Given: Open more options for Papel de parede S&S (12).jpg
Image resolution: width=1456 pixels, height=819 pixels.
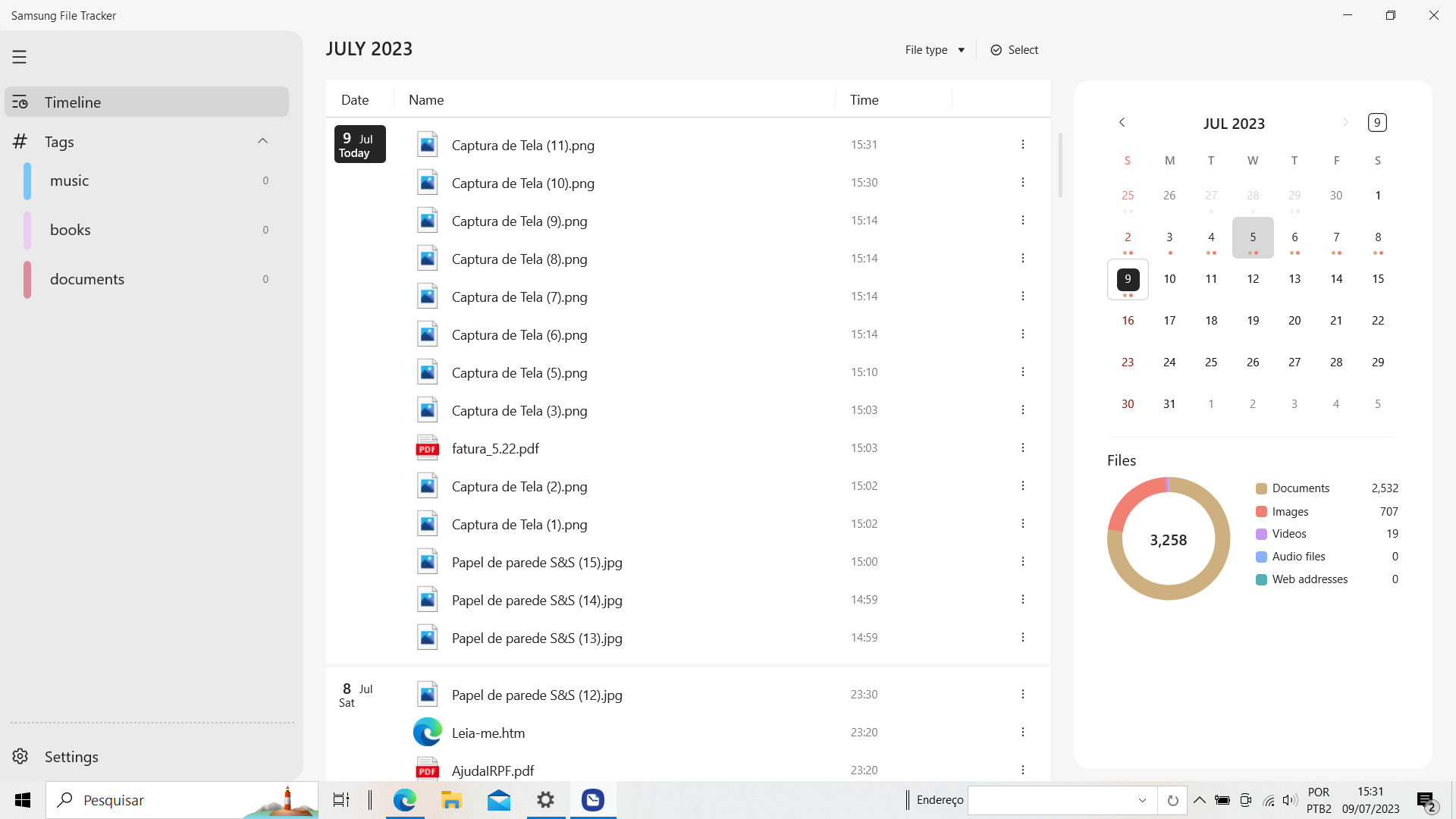Looking at the screenshot, I should point(1022,694).
